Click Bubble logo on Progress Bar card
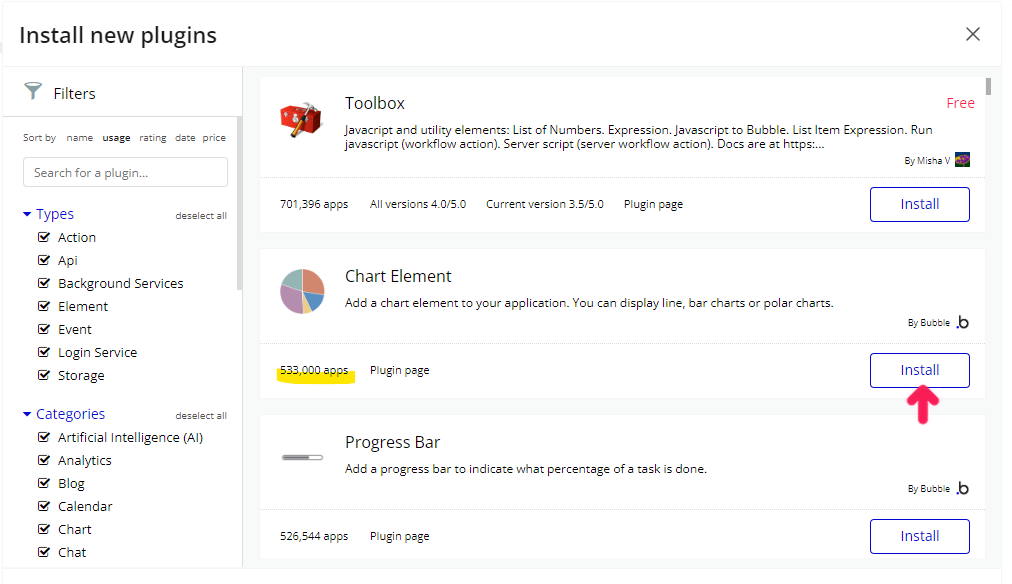This screenshot has height=584, width=1012. (x=962, y=488)
